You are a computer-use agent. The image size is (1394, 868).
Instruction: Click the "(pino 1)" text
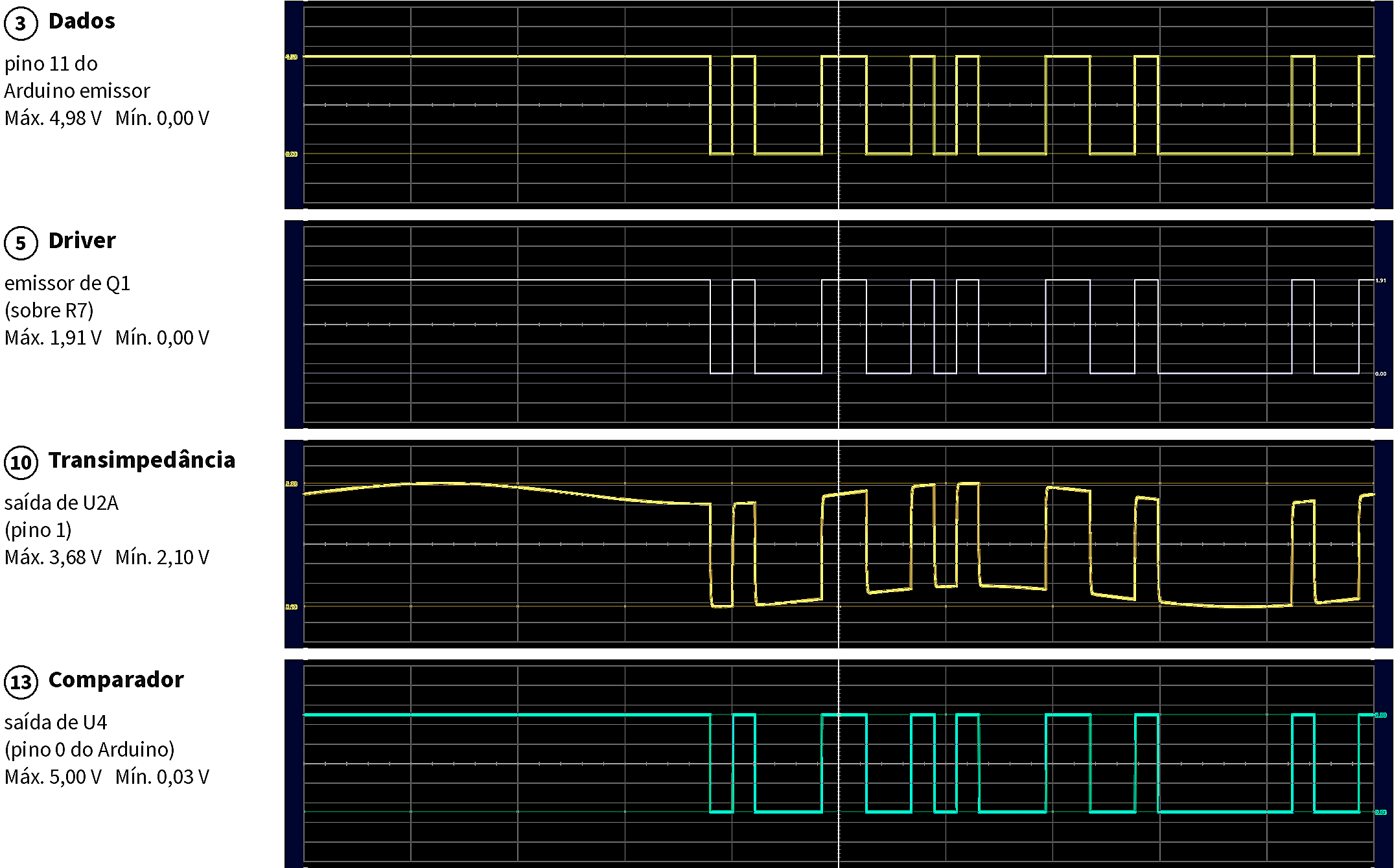pos(38,531)
